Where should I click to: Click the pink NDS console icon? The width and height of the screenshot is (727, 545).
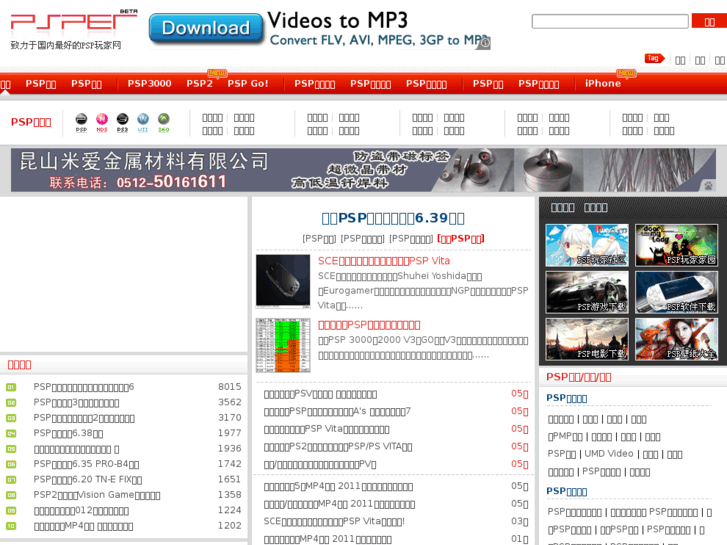point(102,123)
